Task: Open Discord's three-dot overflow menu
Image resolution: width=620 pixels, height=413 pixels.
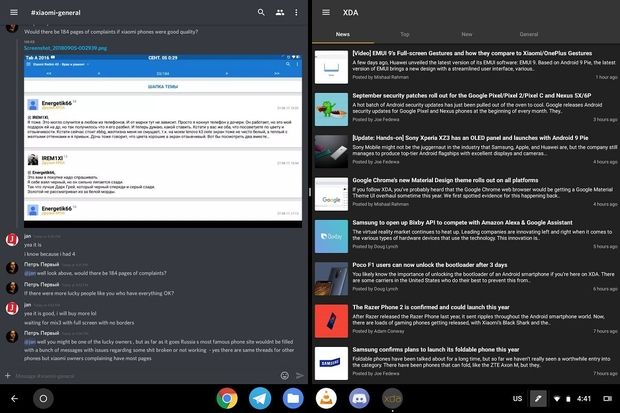Action: pyautogui.click(x=296, y=13)
